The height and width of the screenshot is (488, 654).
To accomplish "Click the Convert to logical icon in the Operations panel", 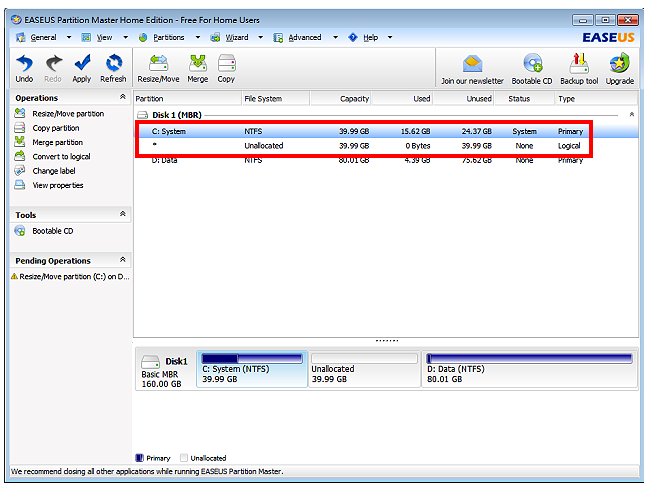I will 20,156.
